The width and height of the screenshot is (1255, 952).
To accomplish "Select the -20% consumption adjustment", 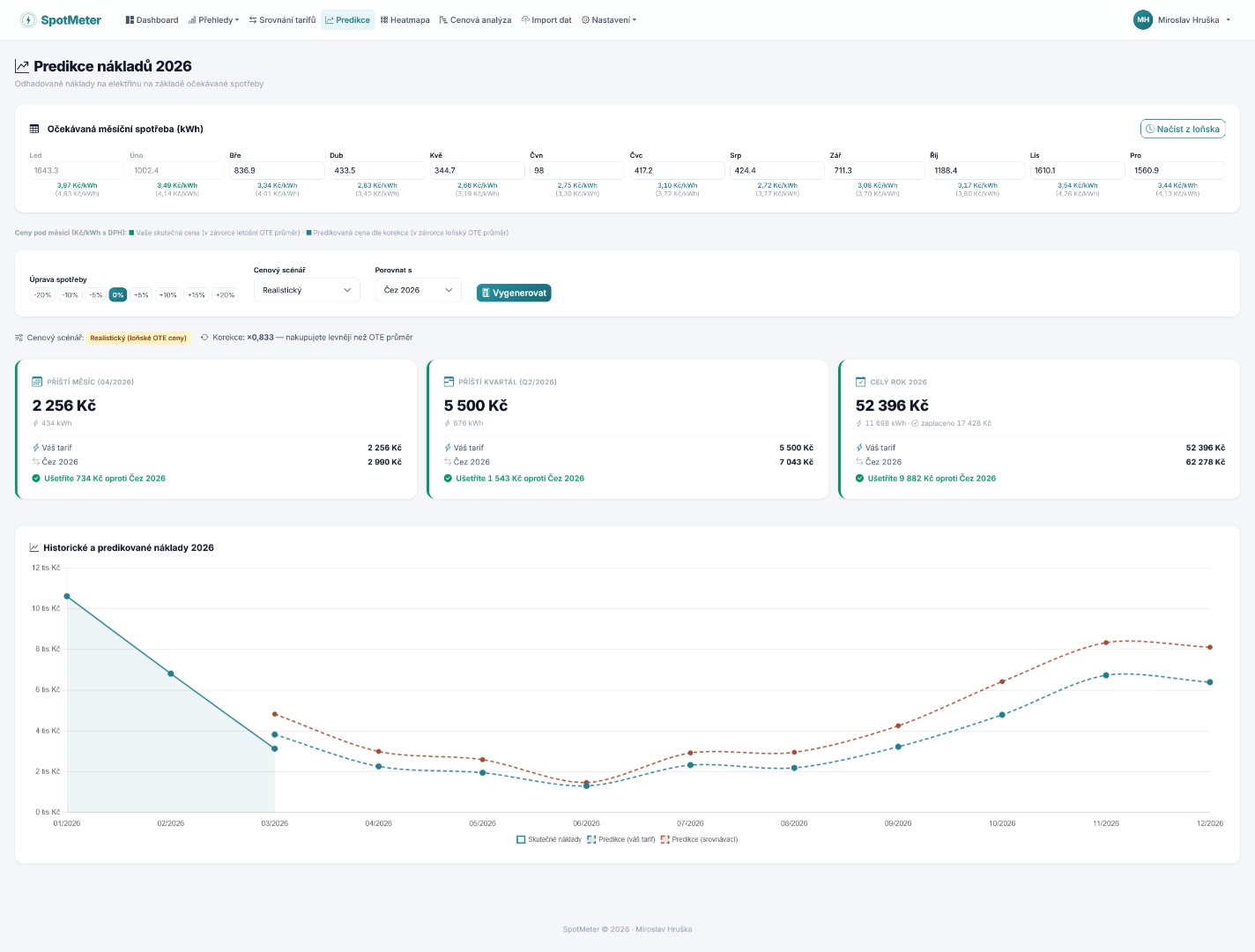I will click(42, 294).
